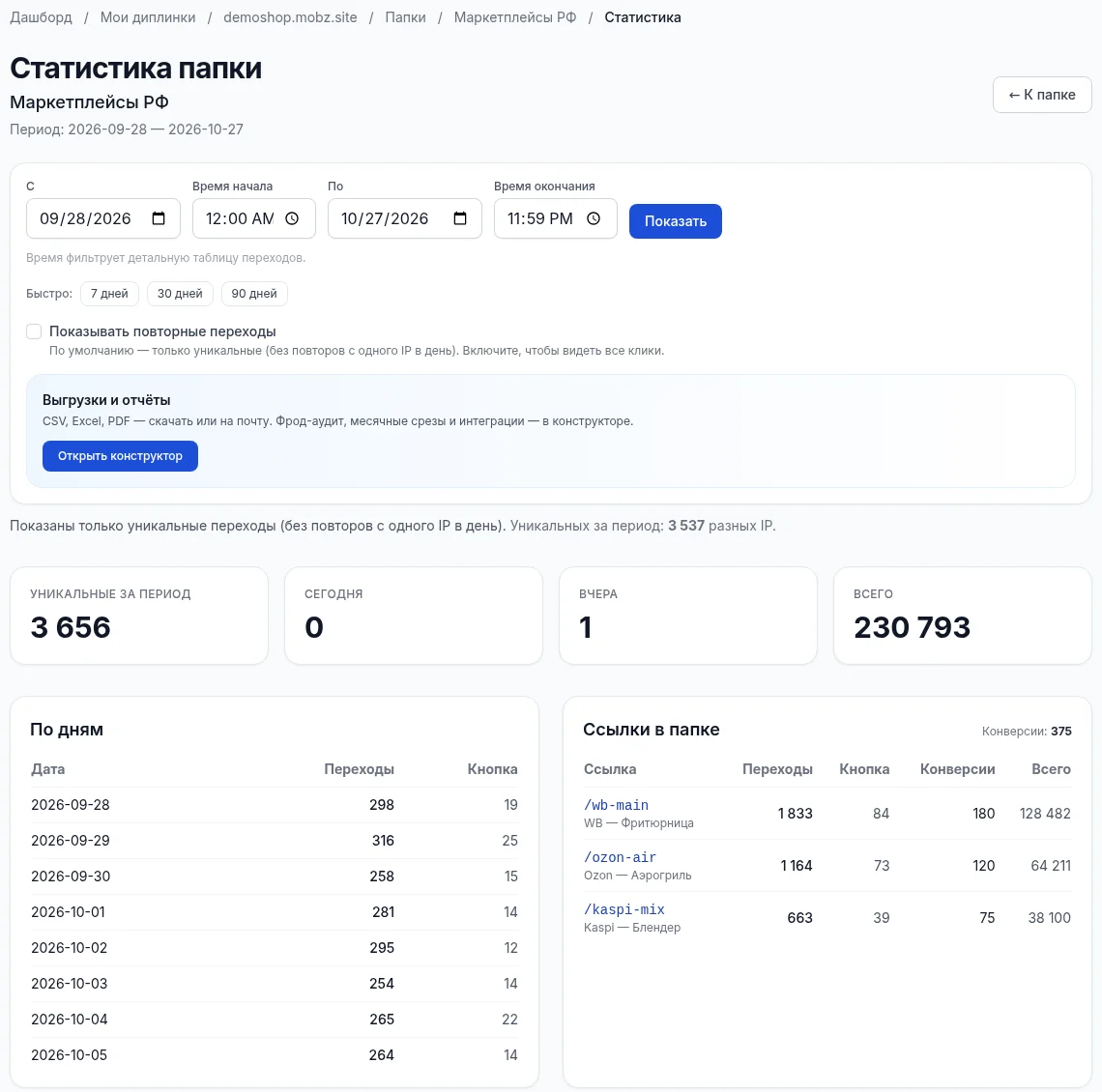Click the 316 clicks value for 2026-09-29

click(x=383, y=841)
